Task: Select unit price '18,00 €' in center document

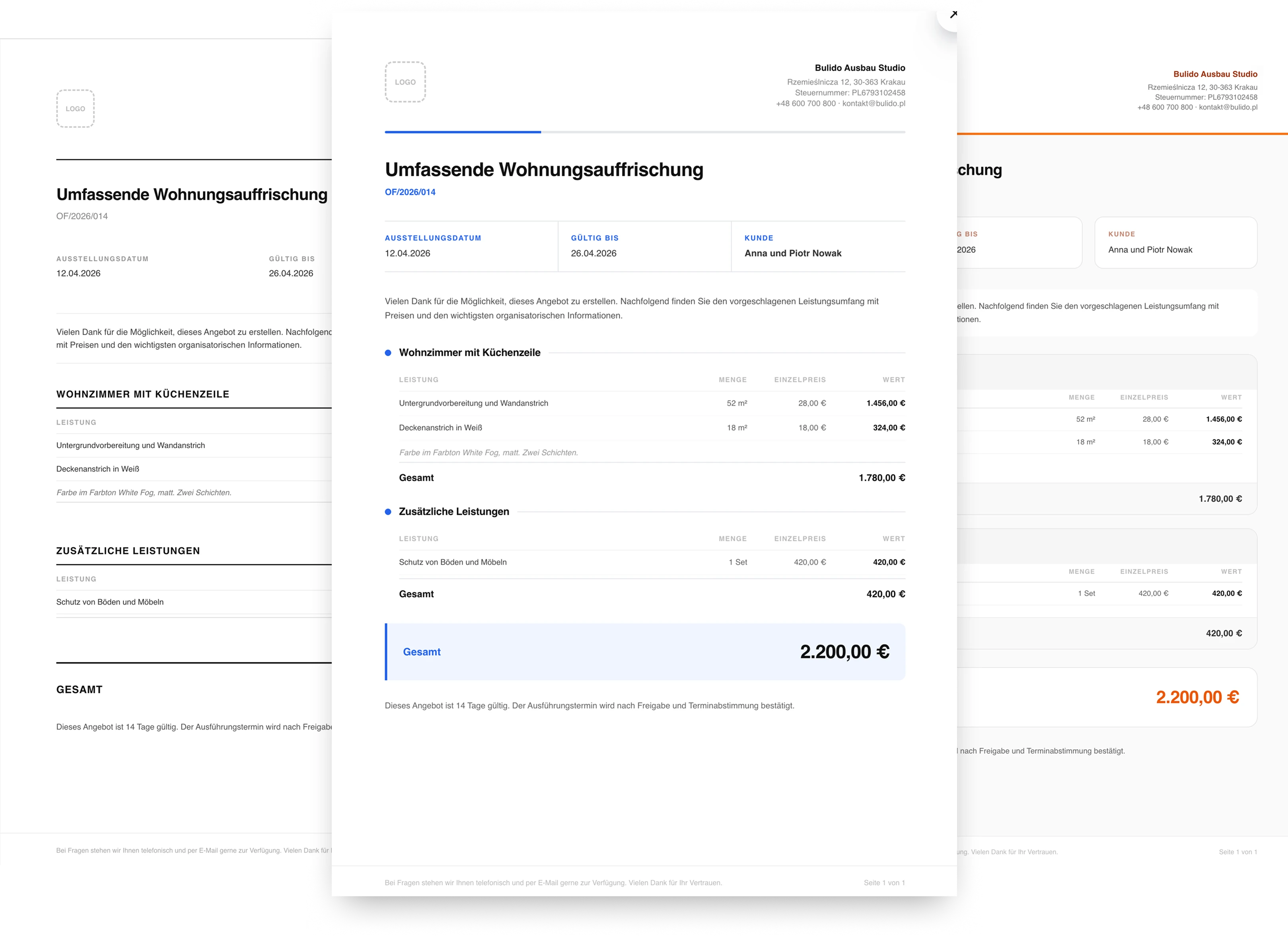Action: tap(812, 428)
